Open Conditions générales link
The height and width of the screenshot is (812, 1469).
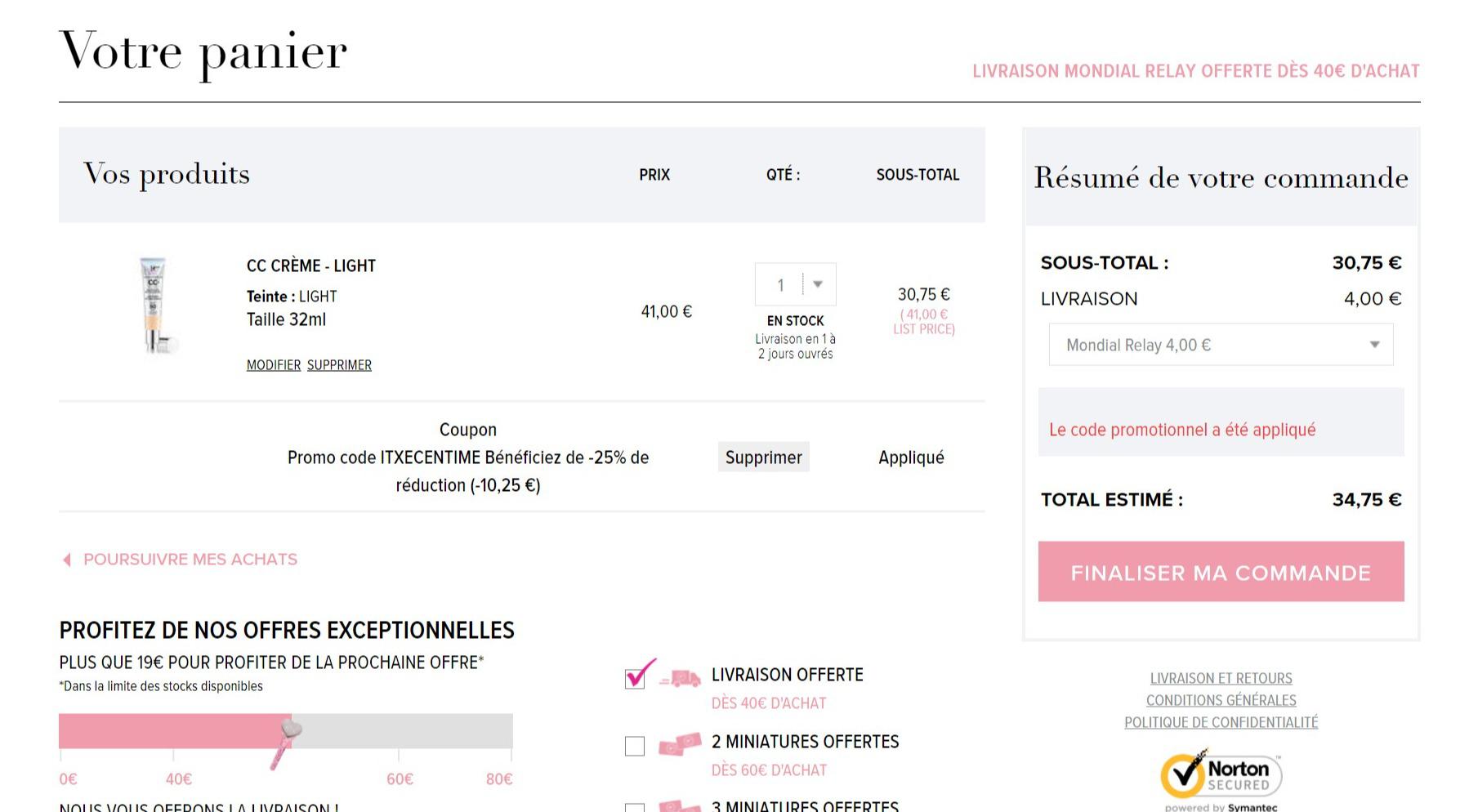1221,700
